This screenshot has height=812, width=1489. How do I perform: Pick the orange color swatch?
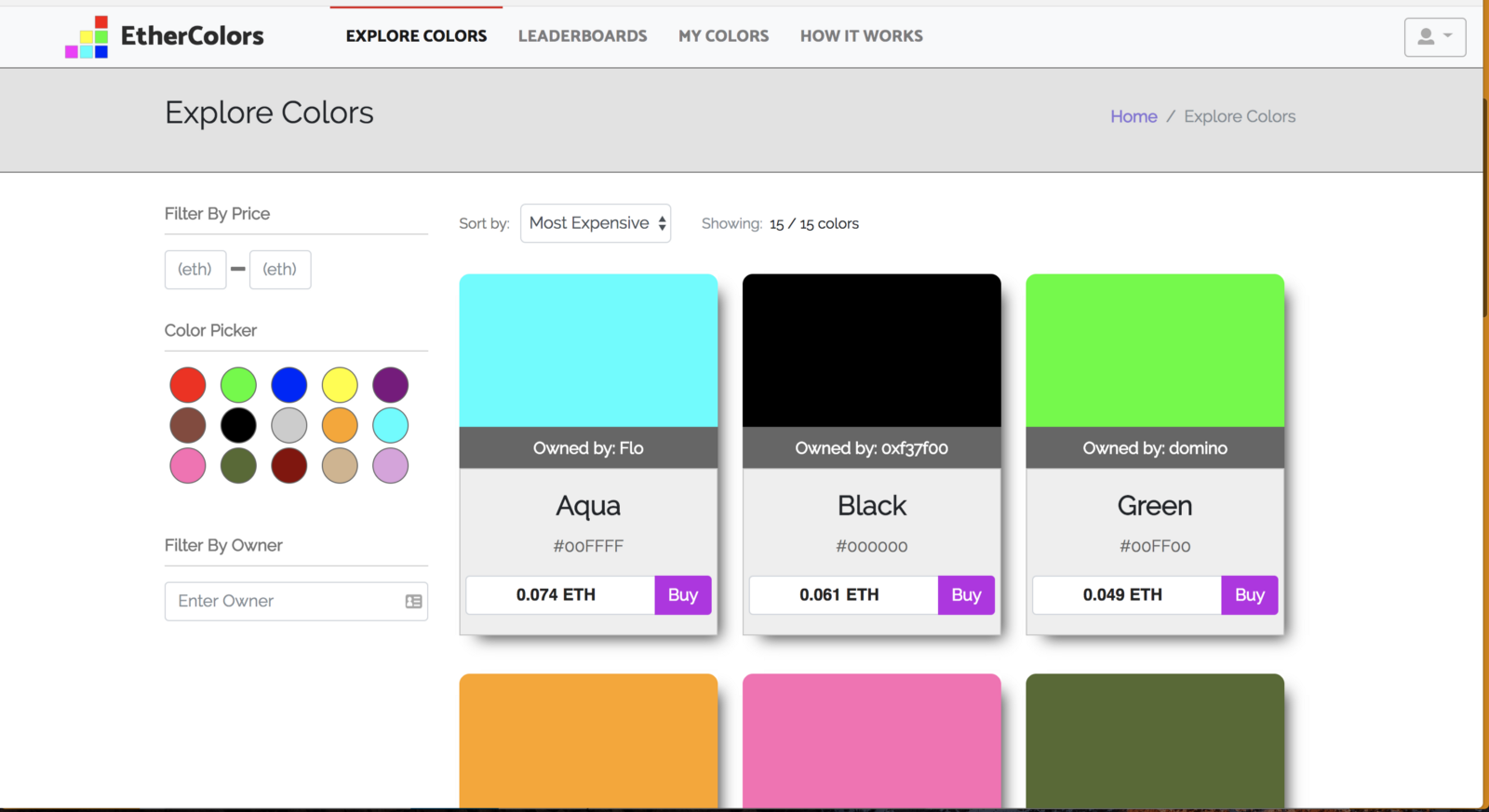coord(340,426)
